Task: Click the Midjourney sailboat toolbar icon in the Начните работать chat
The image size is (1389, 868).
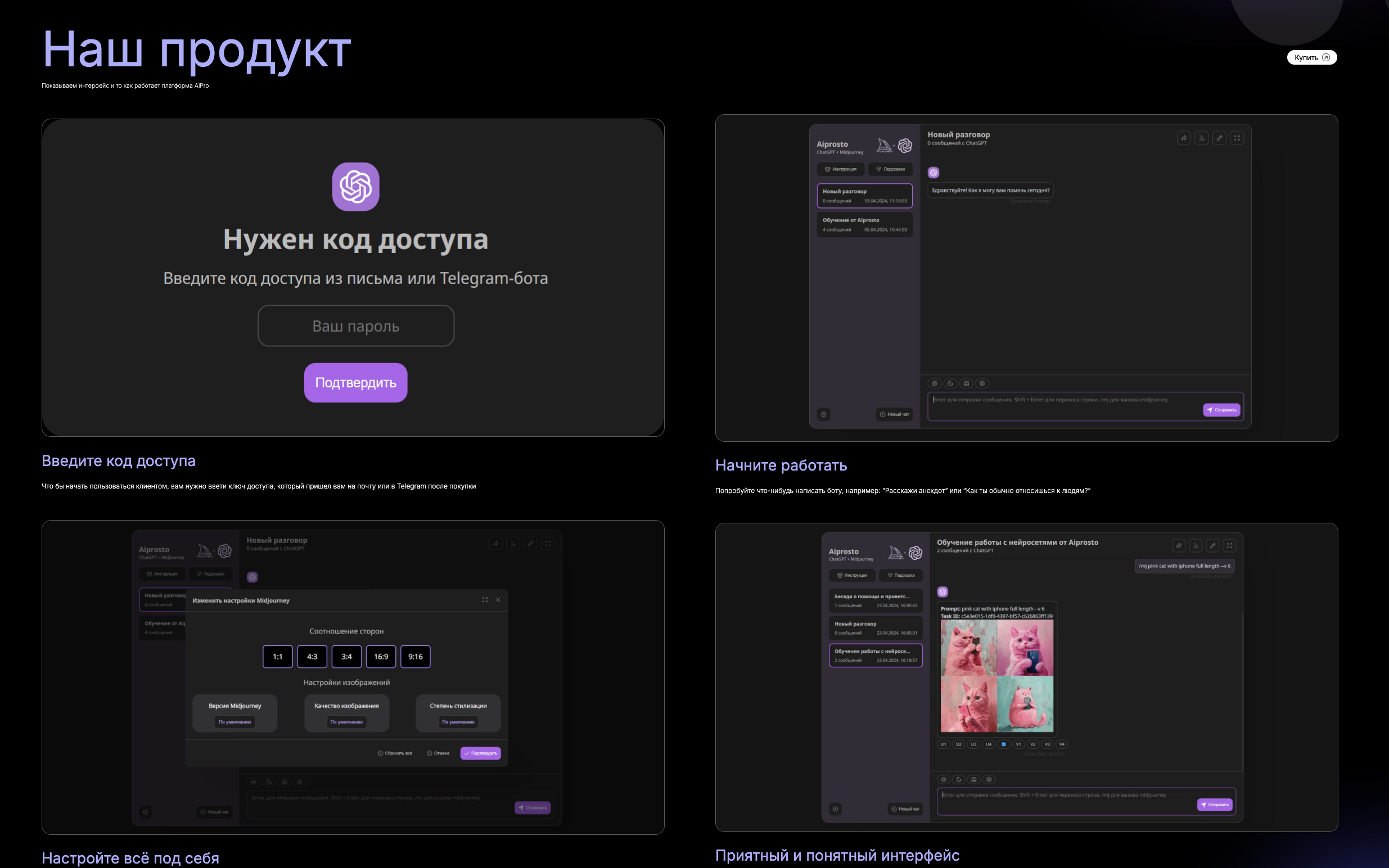Action: [x=1201, y=138]
